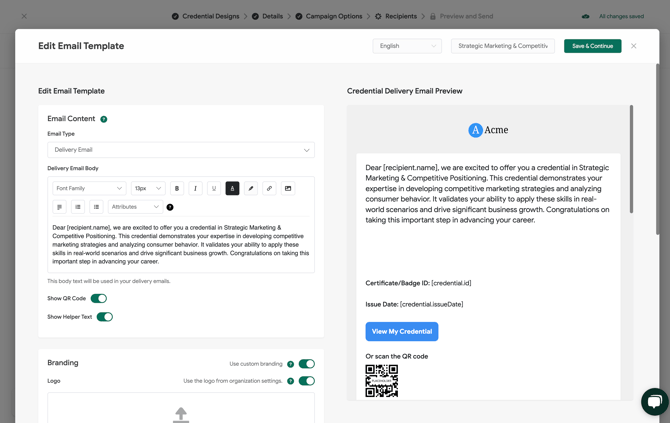Click the 'Or scan the QR code' text
The width and height of the screenshot is (670, 423).
397,356
